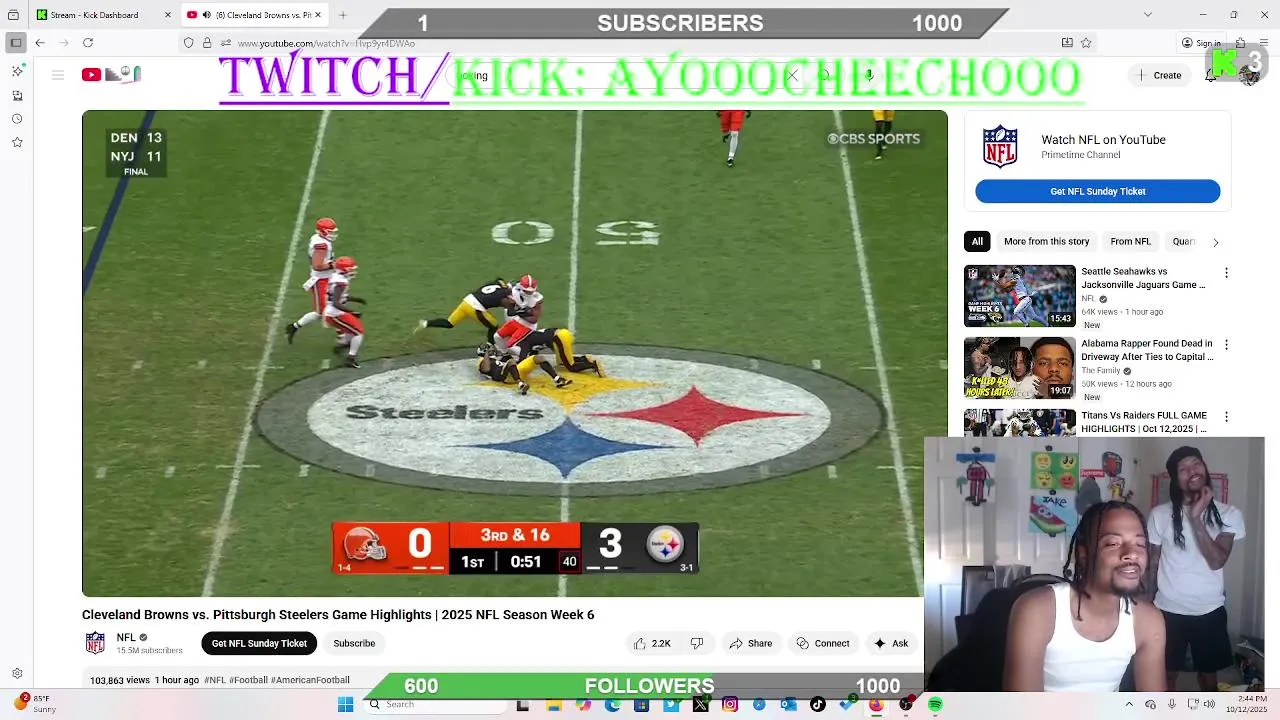Open Firefox from the taskbar
This screenshot has width=1280, height=720.
pyautogui.click(x=876, y=705)
